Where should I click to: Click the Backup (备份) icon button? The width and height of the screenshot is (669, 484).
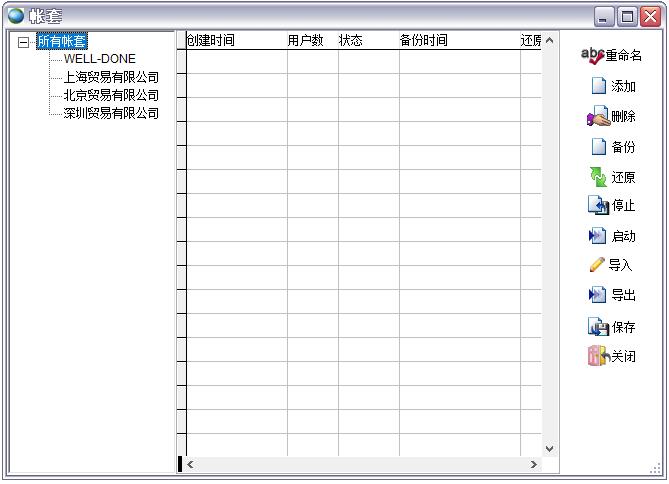pos(599,147)
